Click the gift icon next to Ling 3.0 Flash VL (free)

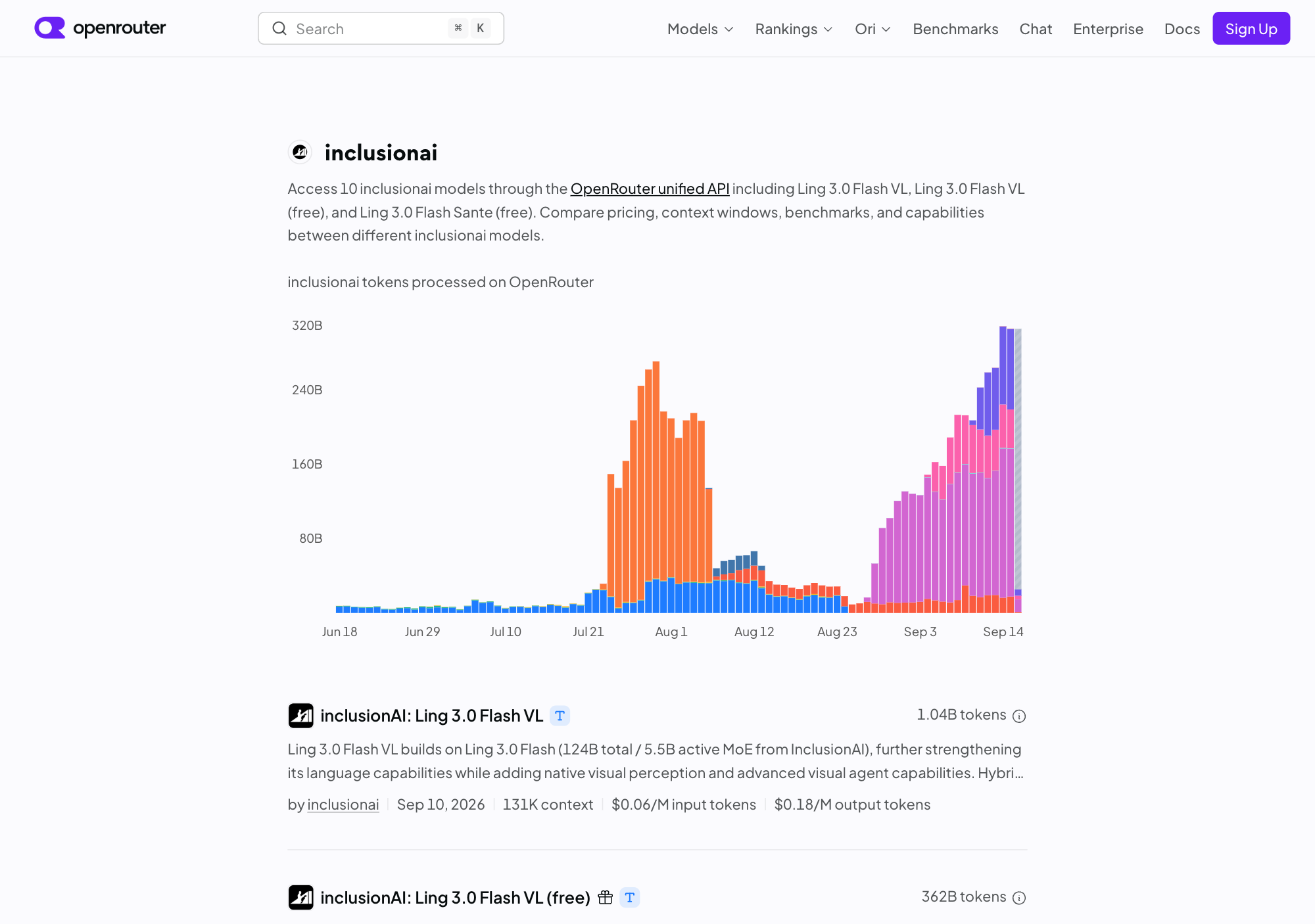point(606,898)
